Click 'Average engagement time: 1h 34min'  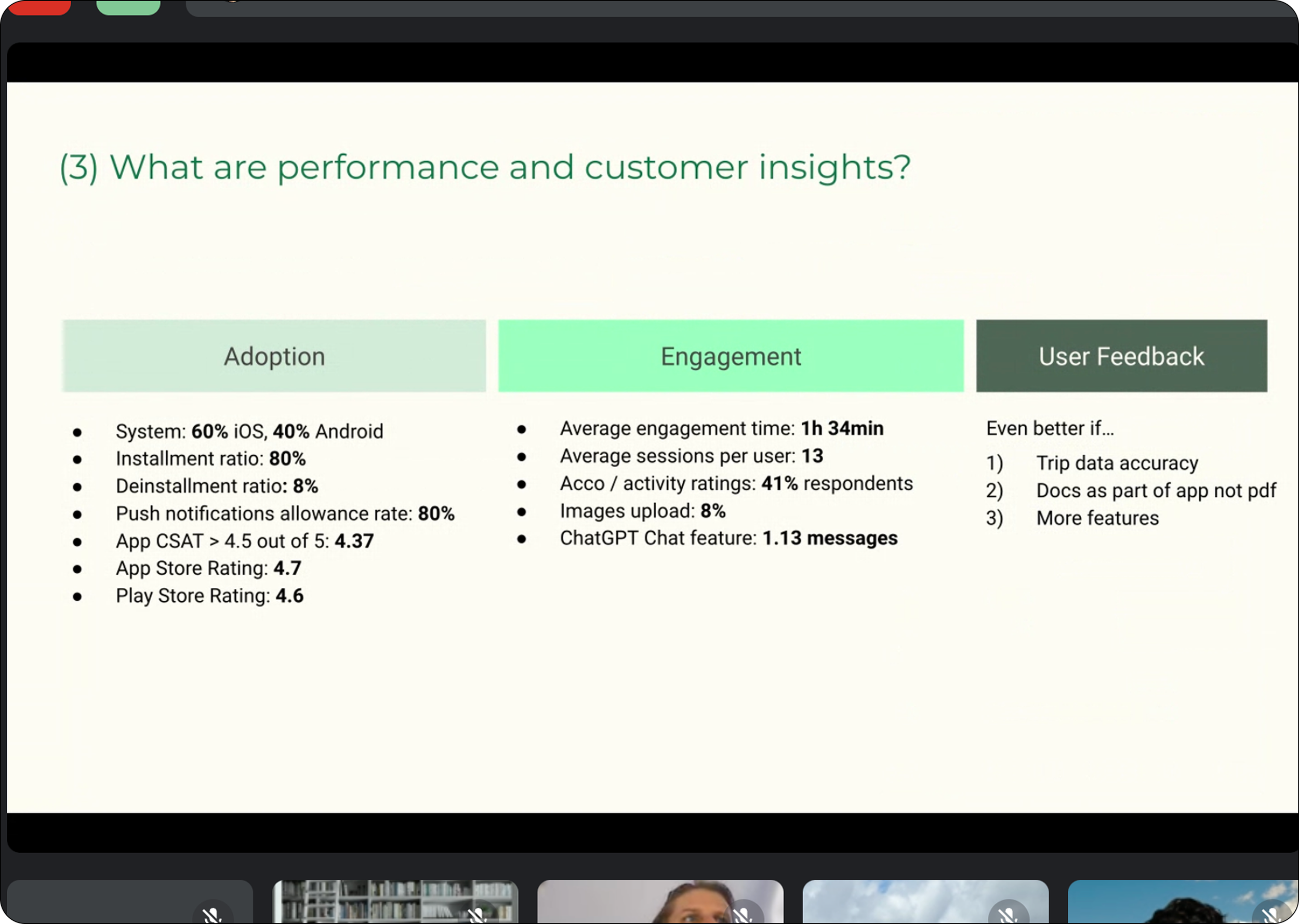click(722, 428)
